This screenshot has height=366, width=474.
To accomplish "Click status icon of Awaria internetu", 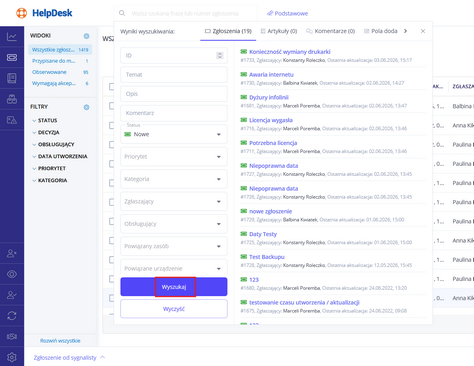I will click(244, 74).
